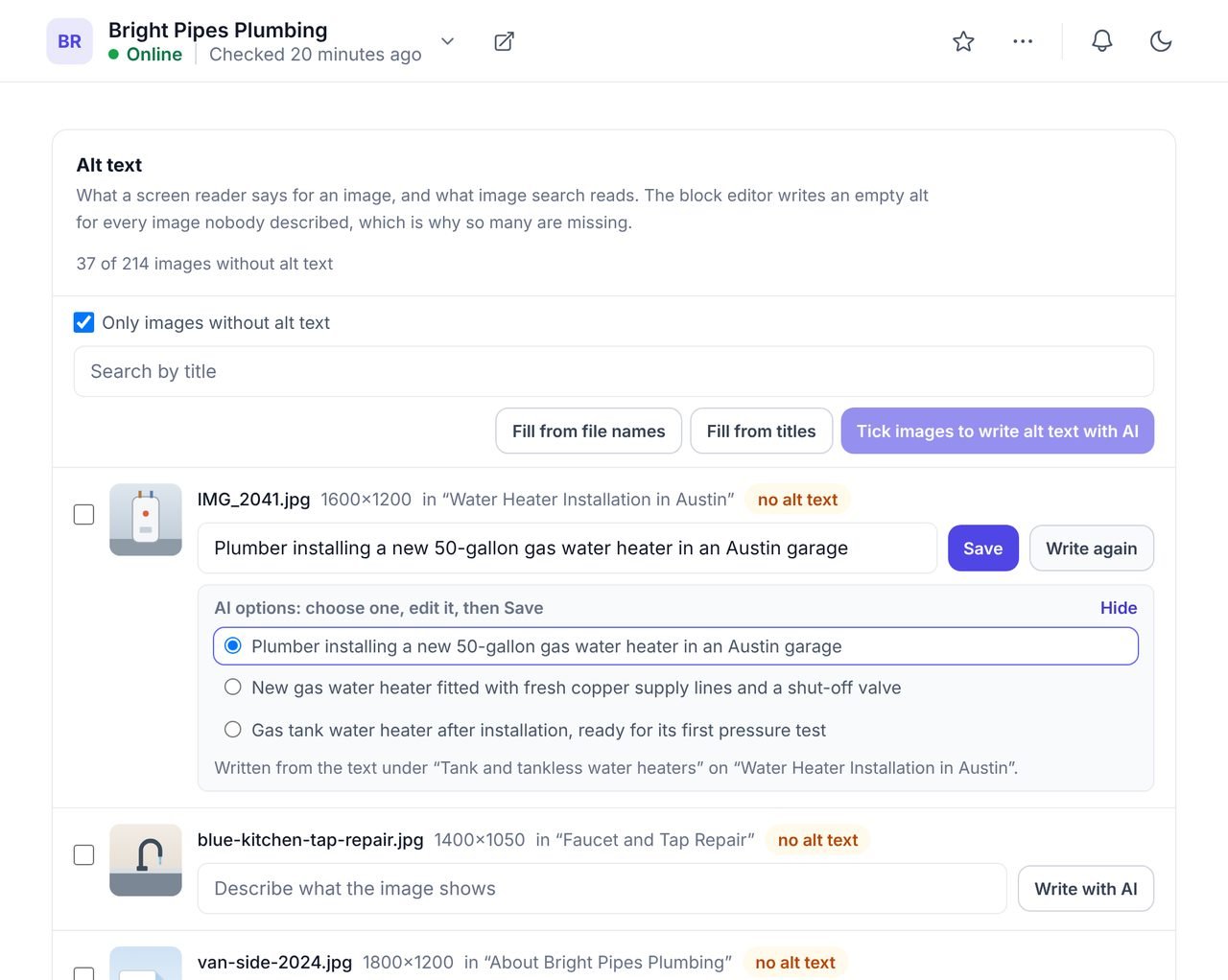Click the Bright Pipes Plumbing site name

click(218, 30)
